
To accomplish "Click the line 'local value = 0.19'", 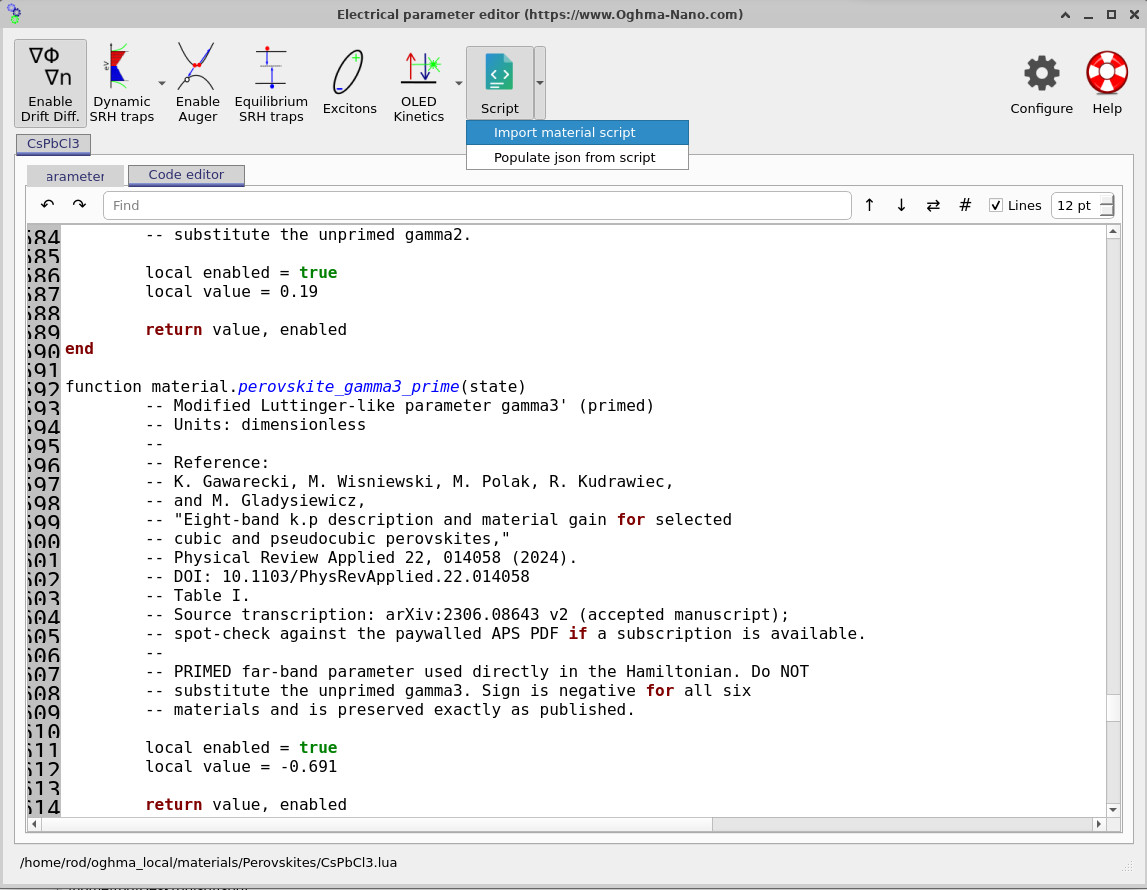I will (231, 291).
